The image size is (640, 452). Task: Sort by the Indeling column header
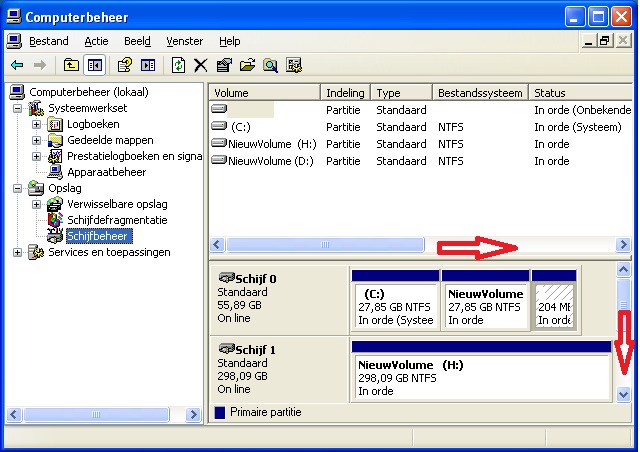(x=346, y=93)
